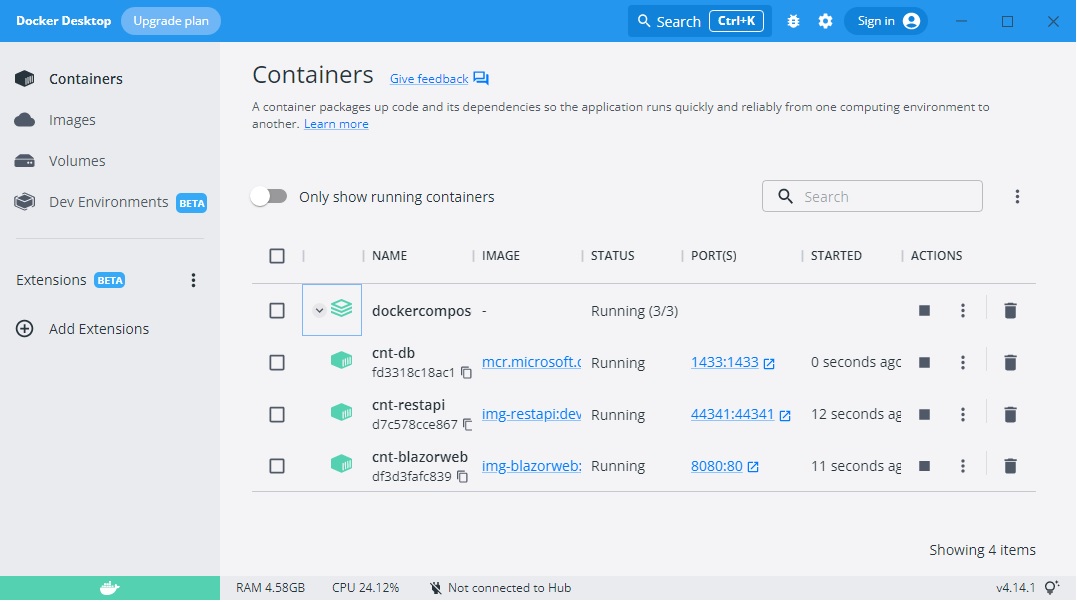The height and width of the screenshot is (602, 1077).
Task: Click the cnt-restapi container icon
Action: [x=341, y=412]
